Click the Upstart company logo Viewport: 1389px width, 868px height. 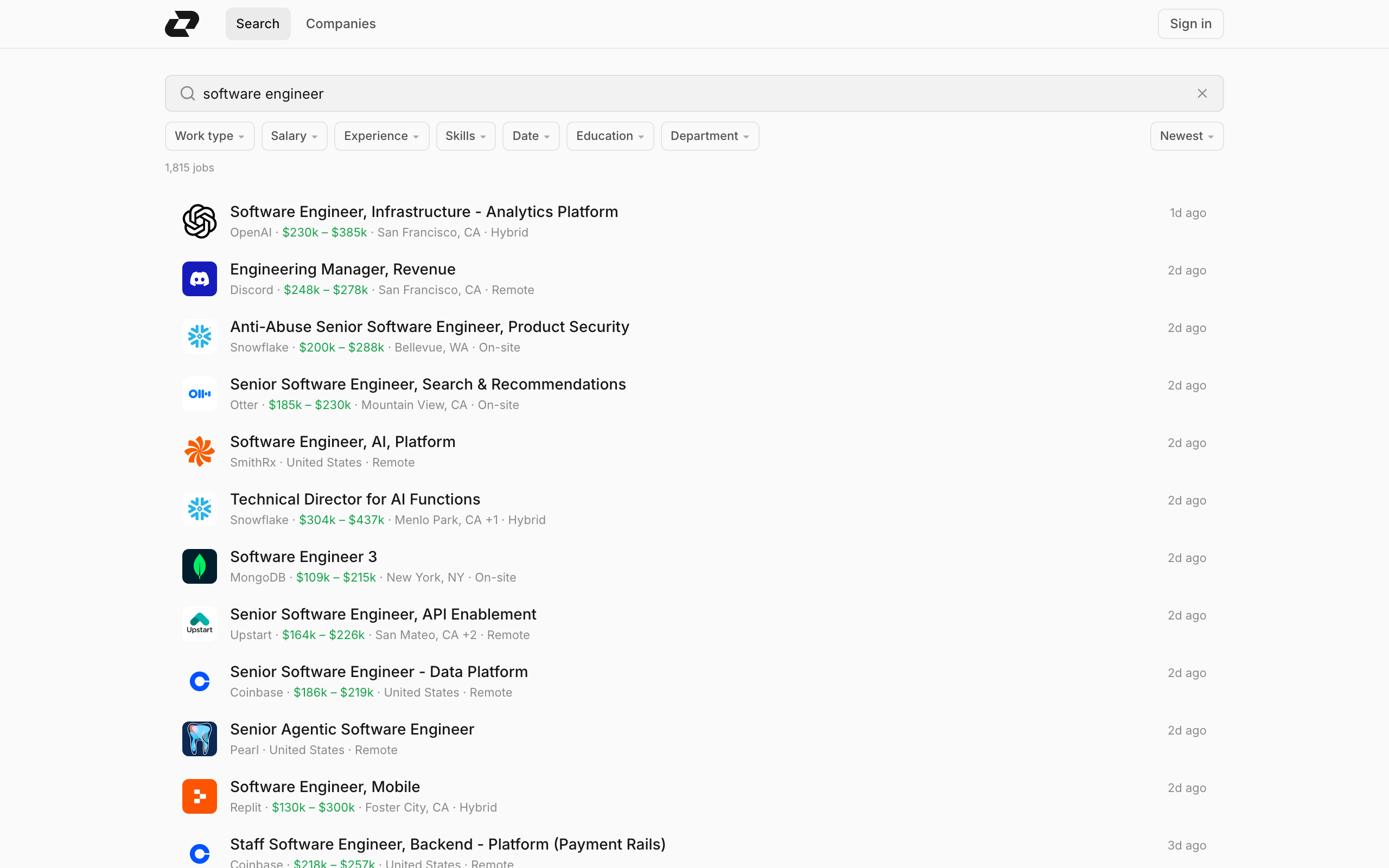[x=199, y=623]
